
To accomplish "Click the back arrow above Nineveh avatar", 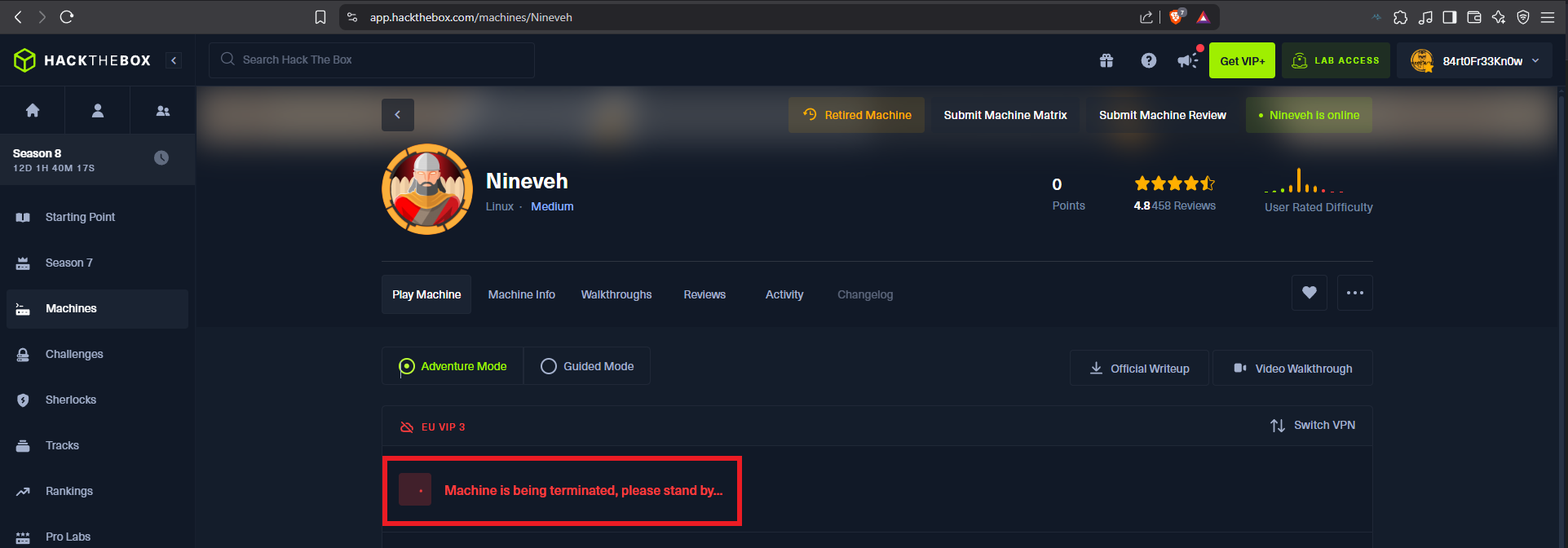I will (x=398, y=115).
